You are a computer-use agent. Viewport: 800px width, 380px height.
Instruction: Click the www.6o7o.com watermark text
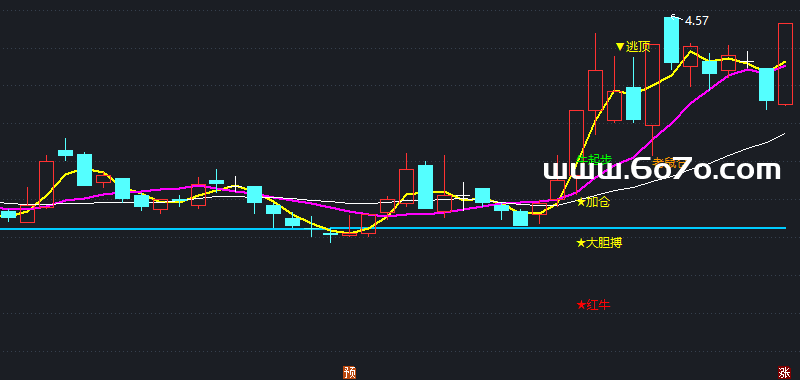(662, 170)
